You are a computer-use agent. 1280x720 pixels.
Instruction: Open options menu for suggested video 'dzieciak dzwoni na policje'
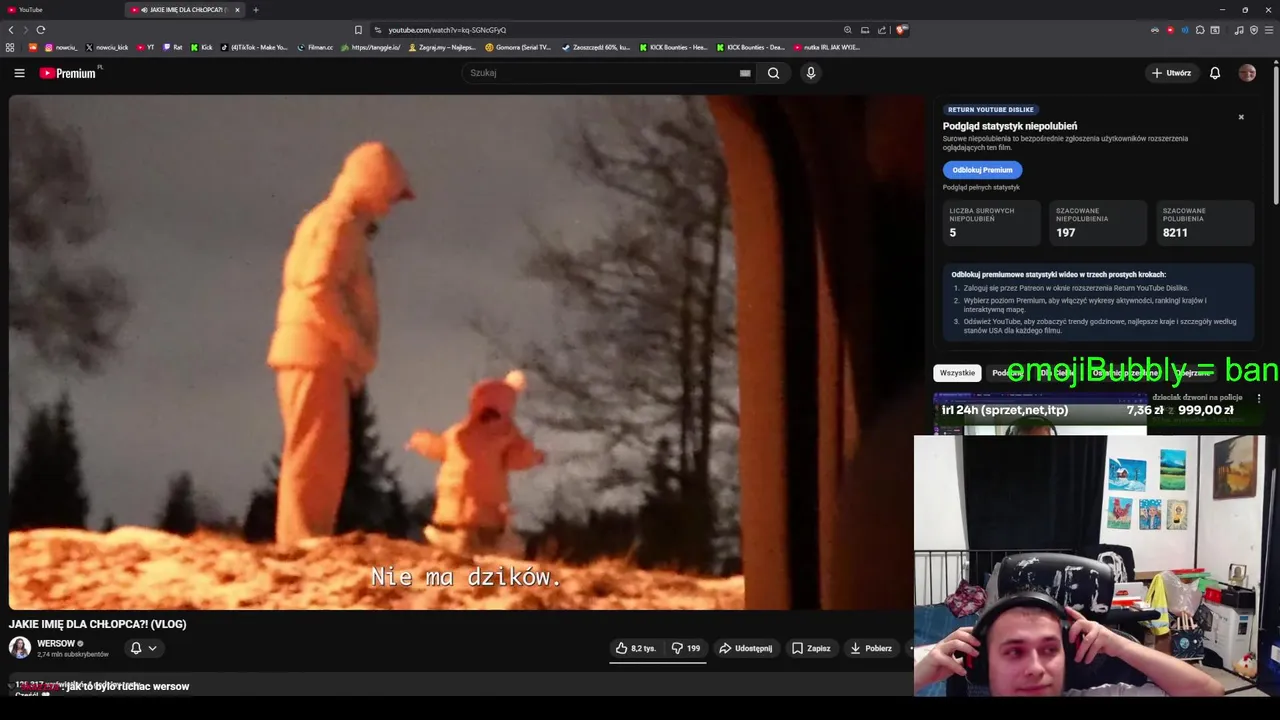(x=1259, y=398)
